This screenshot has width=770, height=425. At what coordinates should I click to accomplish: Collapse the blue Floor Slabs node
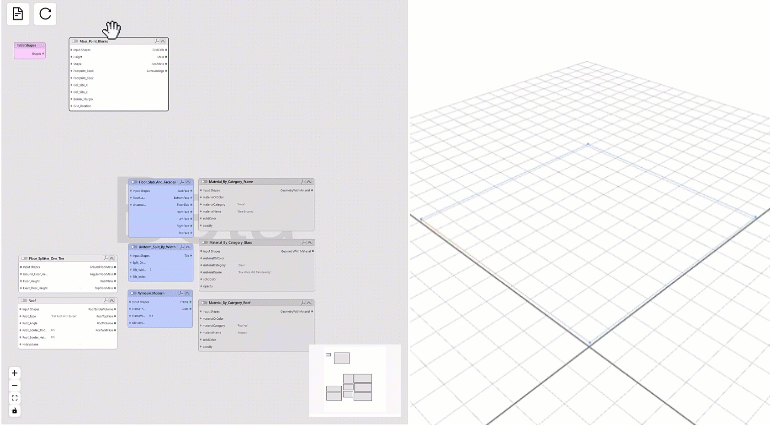click(188, 182)
